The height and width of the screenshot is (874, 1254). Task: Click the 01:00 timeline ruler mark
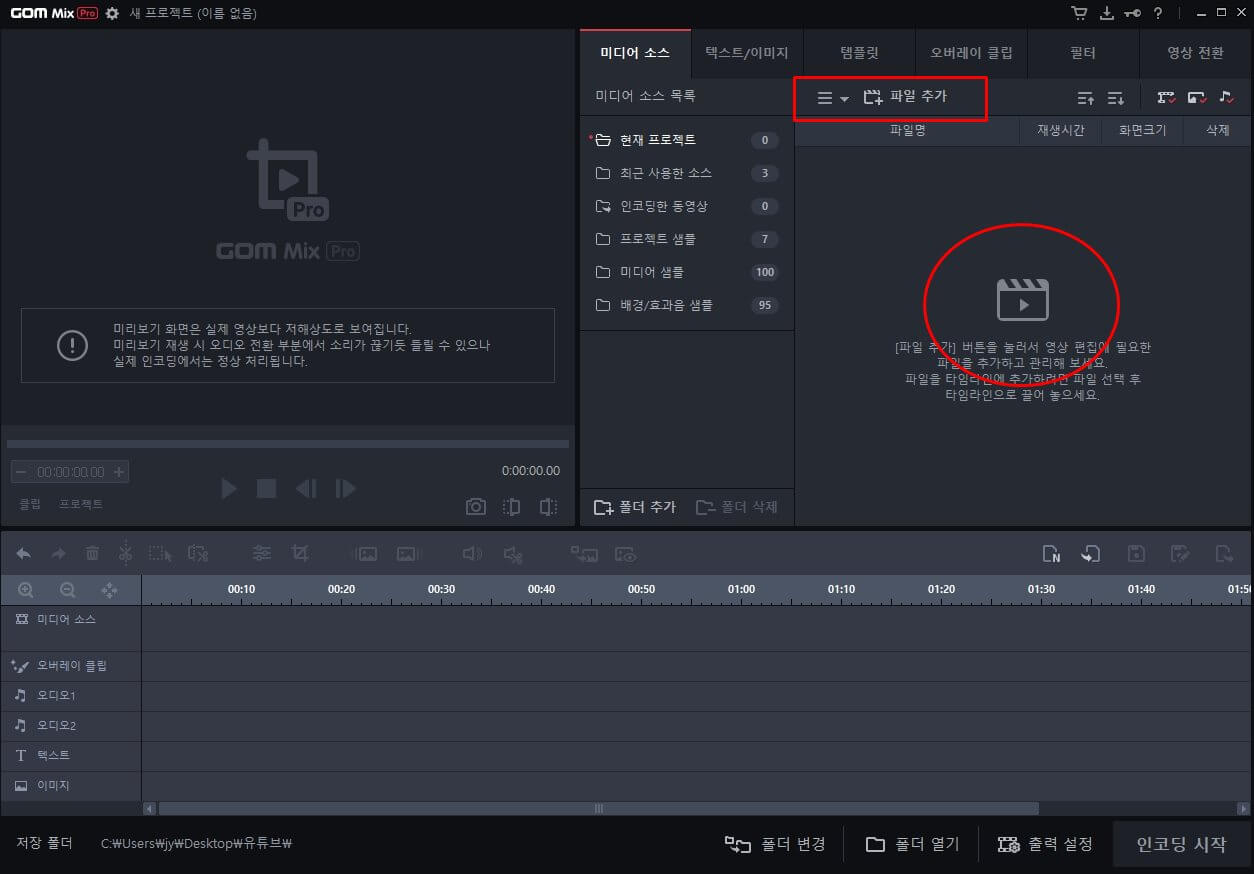point(741,589)
